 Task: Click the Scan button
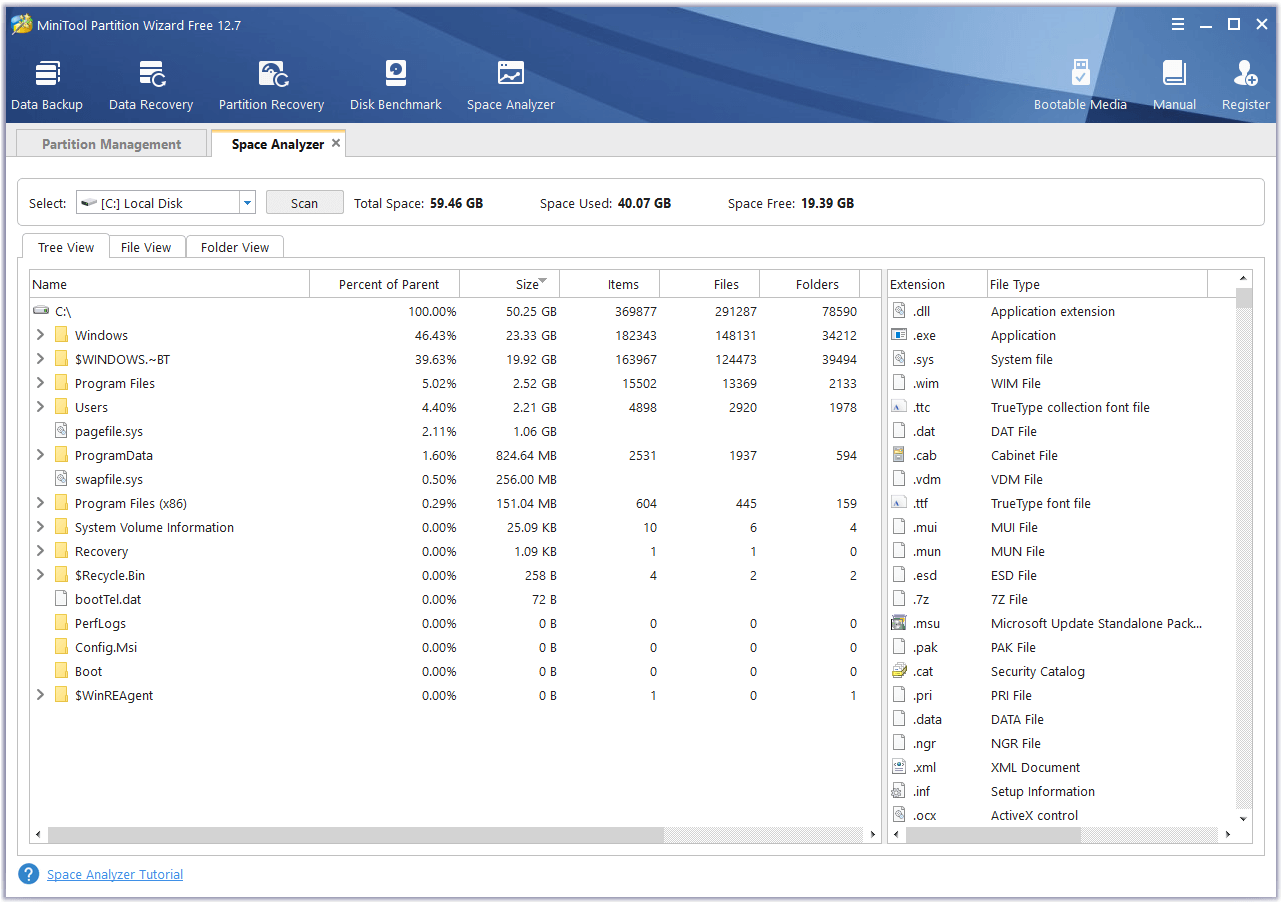(304, 203)
